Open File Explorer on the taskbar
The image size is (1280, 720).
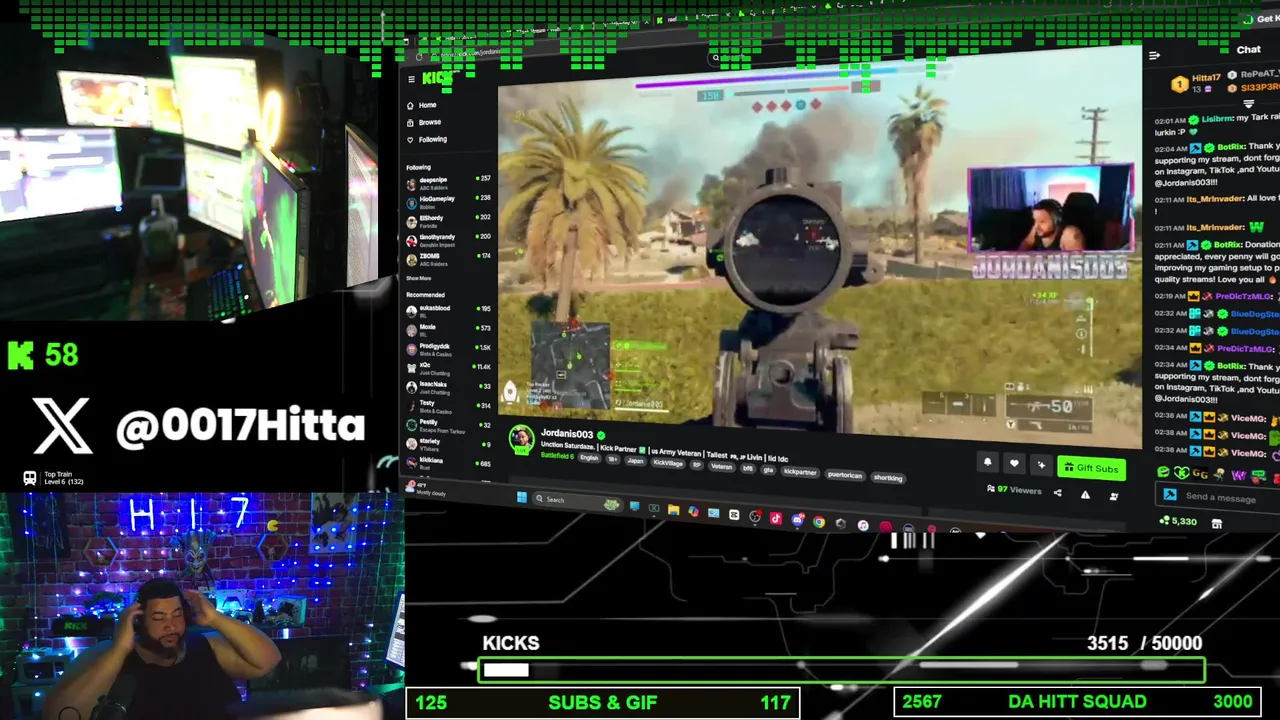(673, 510)
